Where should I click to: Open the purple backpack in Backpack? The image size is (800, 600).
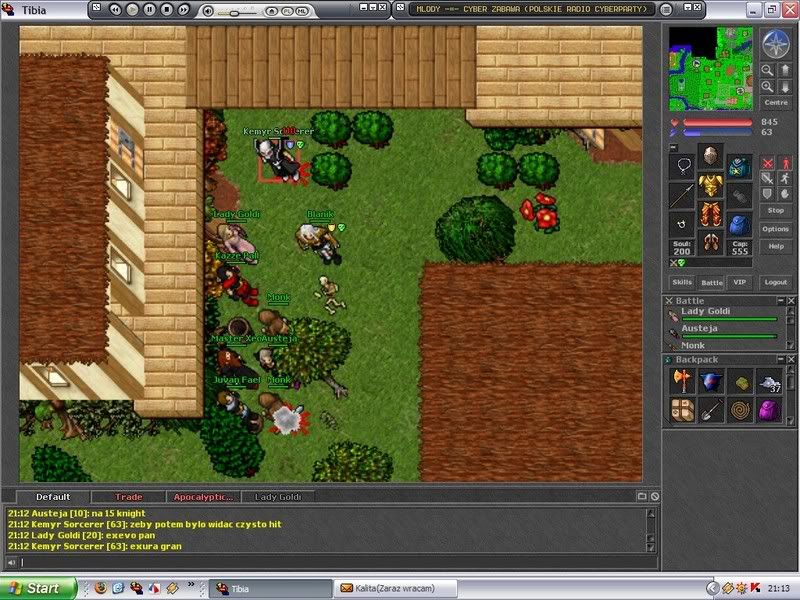pos(769,410)
